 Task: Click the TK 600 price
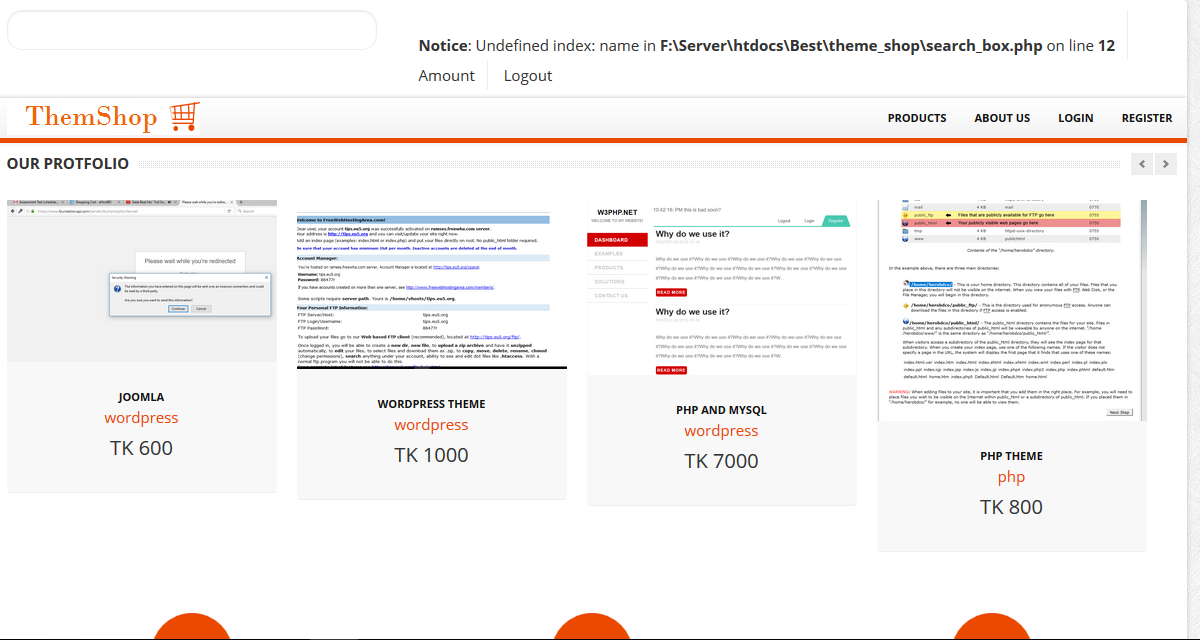point(141,448)
